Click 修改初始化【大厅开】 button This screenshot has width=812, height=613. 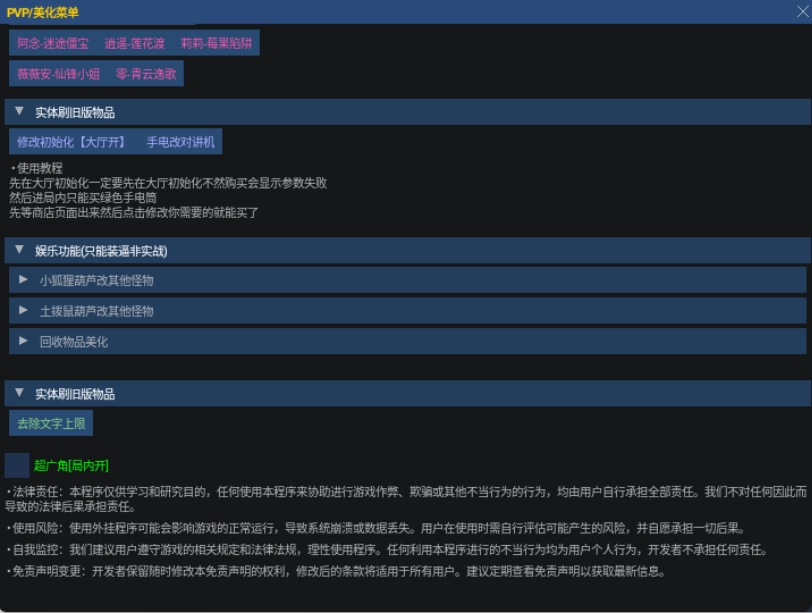tap(71, 142)
